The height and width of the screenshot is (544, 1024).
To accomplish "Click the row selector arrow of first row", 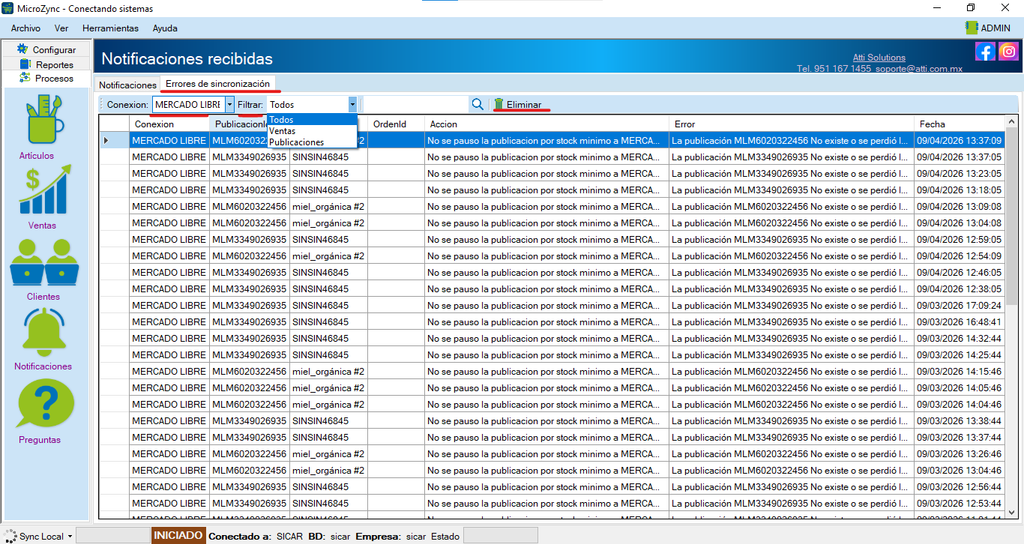I will point(106,140).
